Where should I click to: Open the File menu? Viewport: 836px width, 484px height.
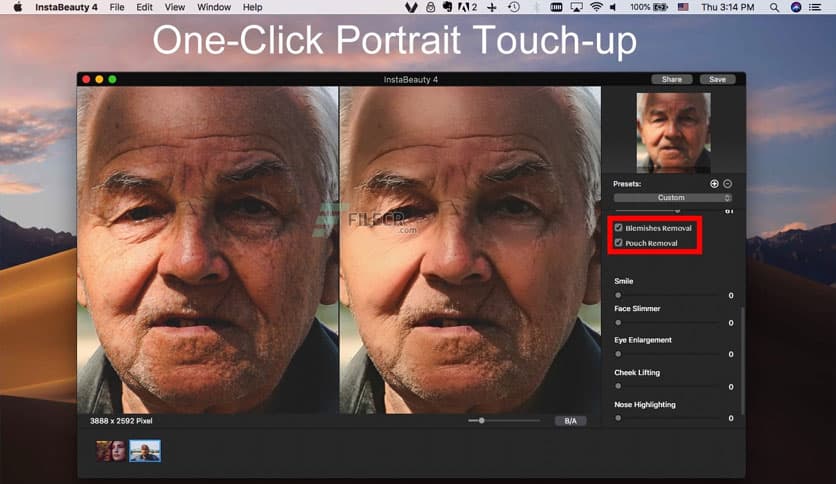point(117,7)
